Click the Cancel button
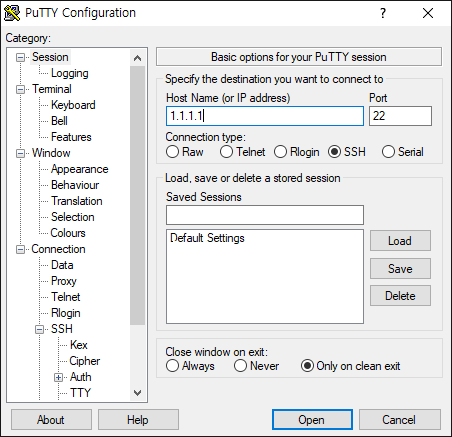This screenshot has width=452, height=437. click(400, 420)
